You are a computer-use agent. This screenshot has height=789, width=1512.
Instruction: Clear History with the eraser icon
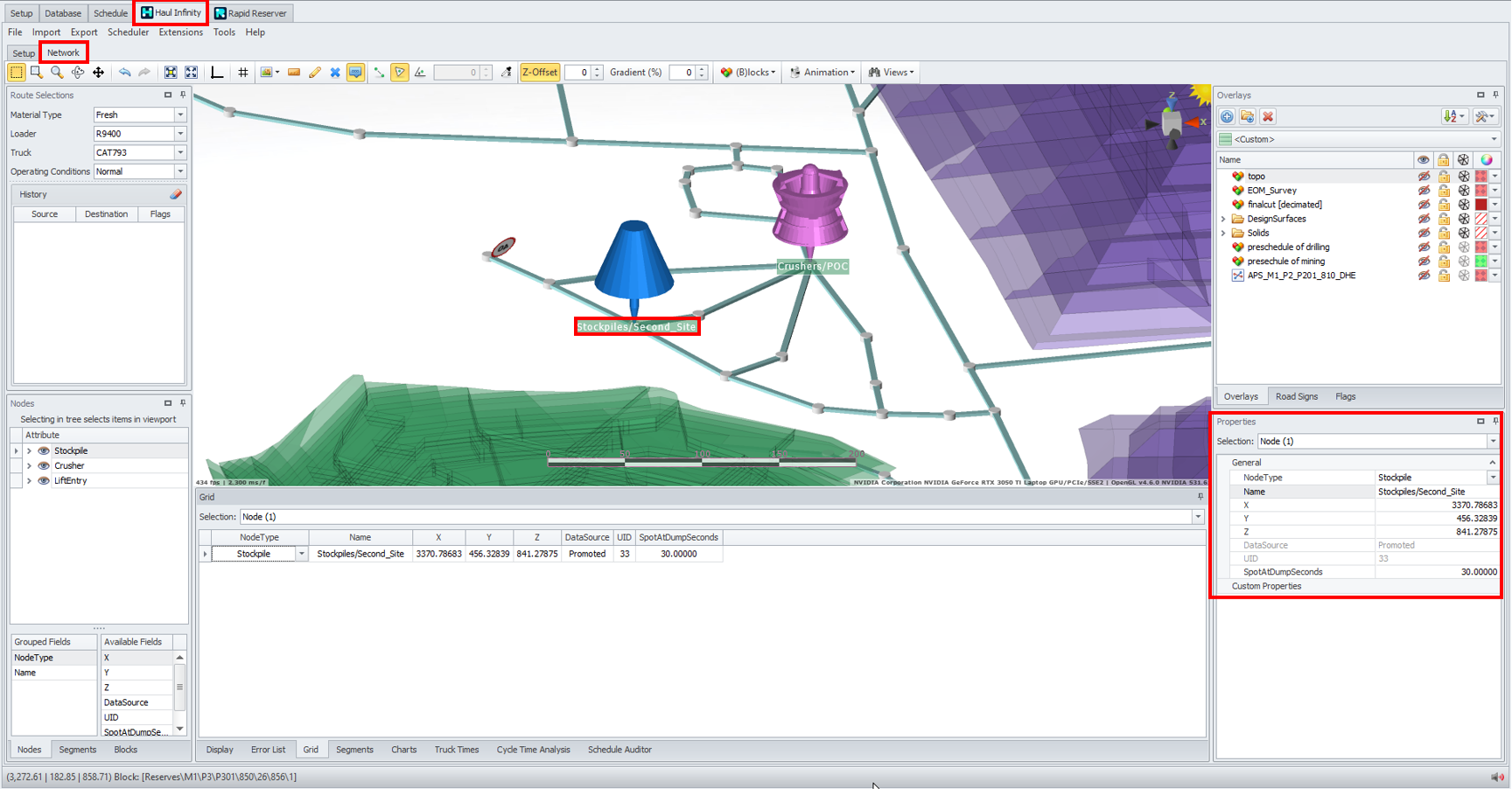pyautogui.click(x=176, y=194)
